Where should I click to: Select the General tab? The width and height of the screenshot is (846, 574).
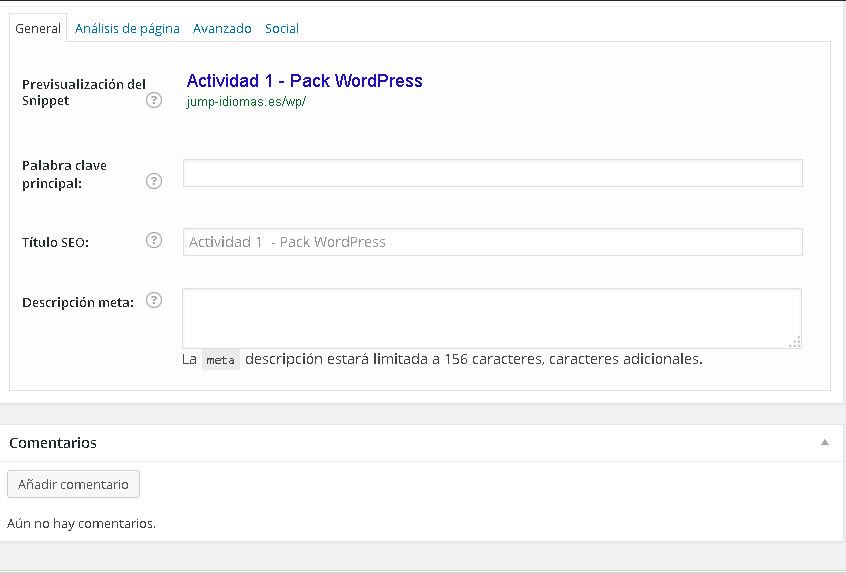pos(38,29)
